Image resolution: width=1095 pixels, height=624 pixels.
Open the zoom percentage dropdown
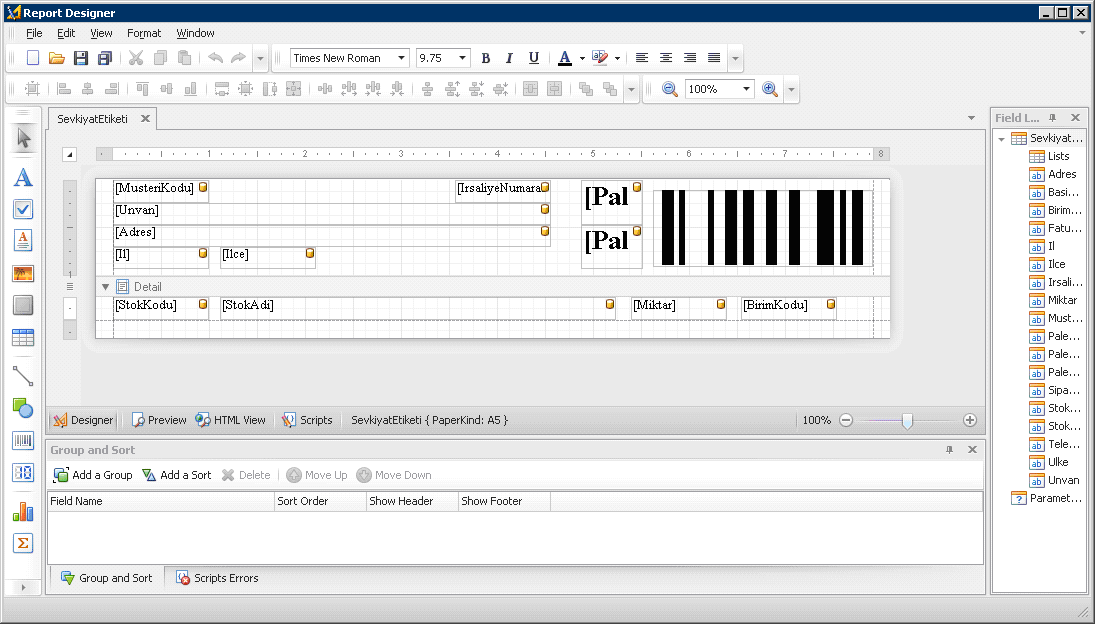(747, 89)
